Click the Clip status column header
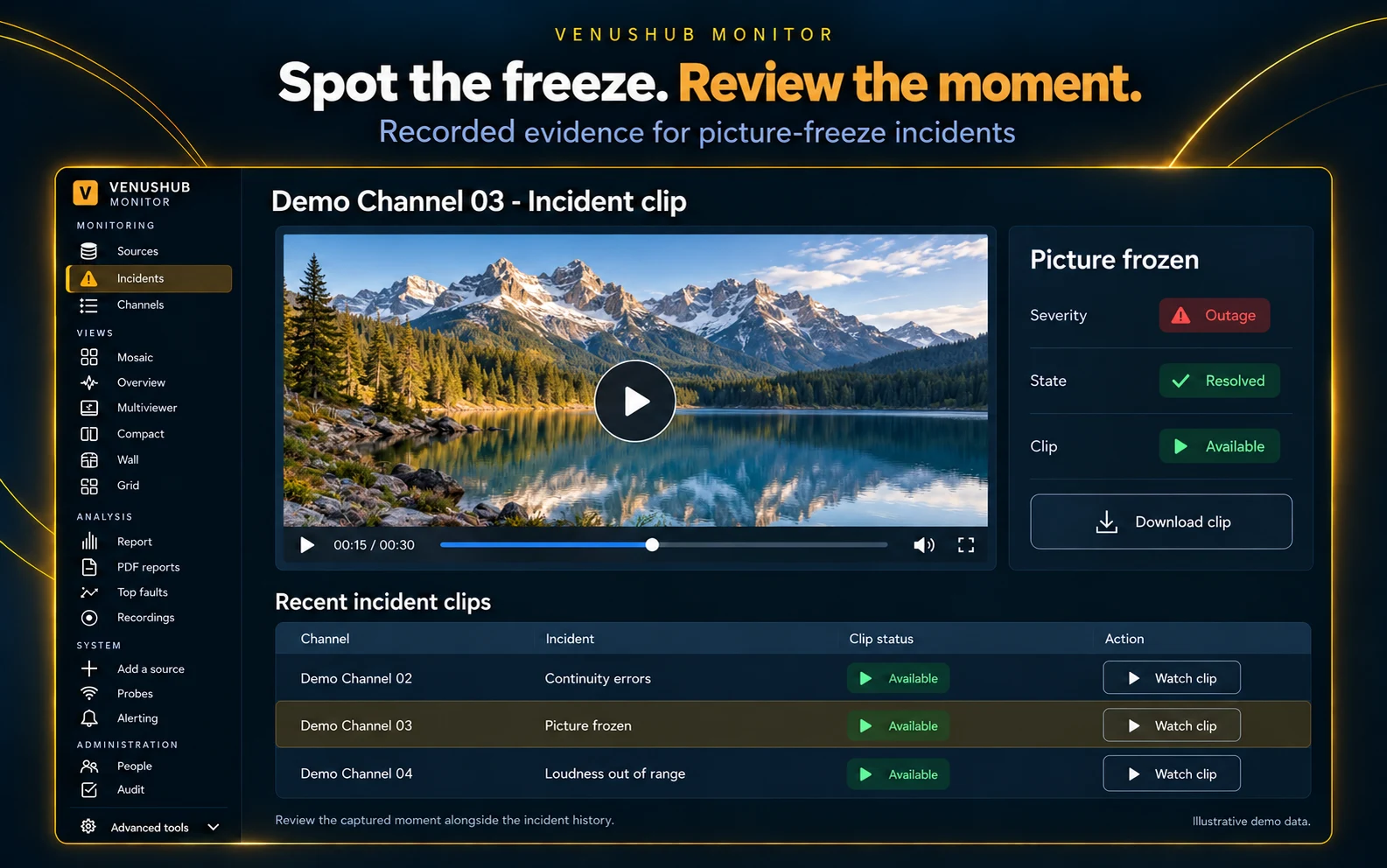Viewport: 1387px width, 868px height. (x=881, y=639)
